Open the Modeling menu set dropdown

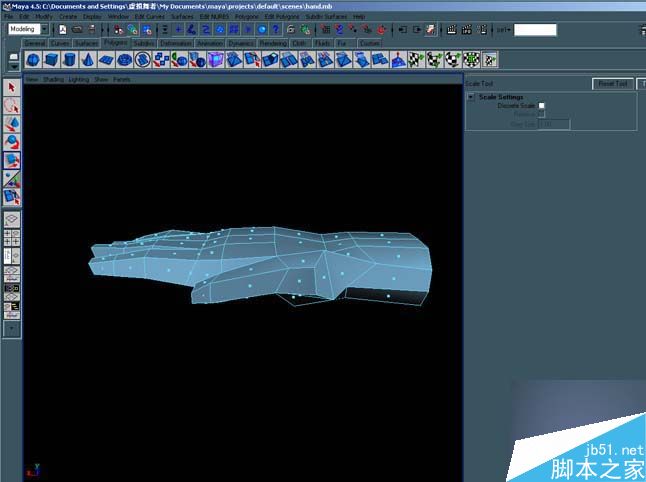44,29
